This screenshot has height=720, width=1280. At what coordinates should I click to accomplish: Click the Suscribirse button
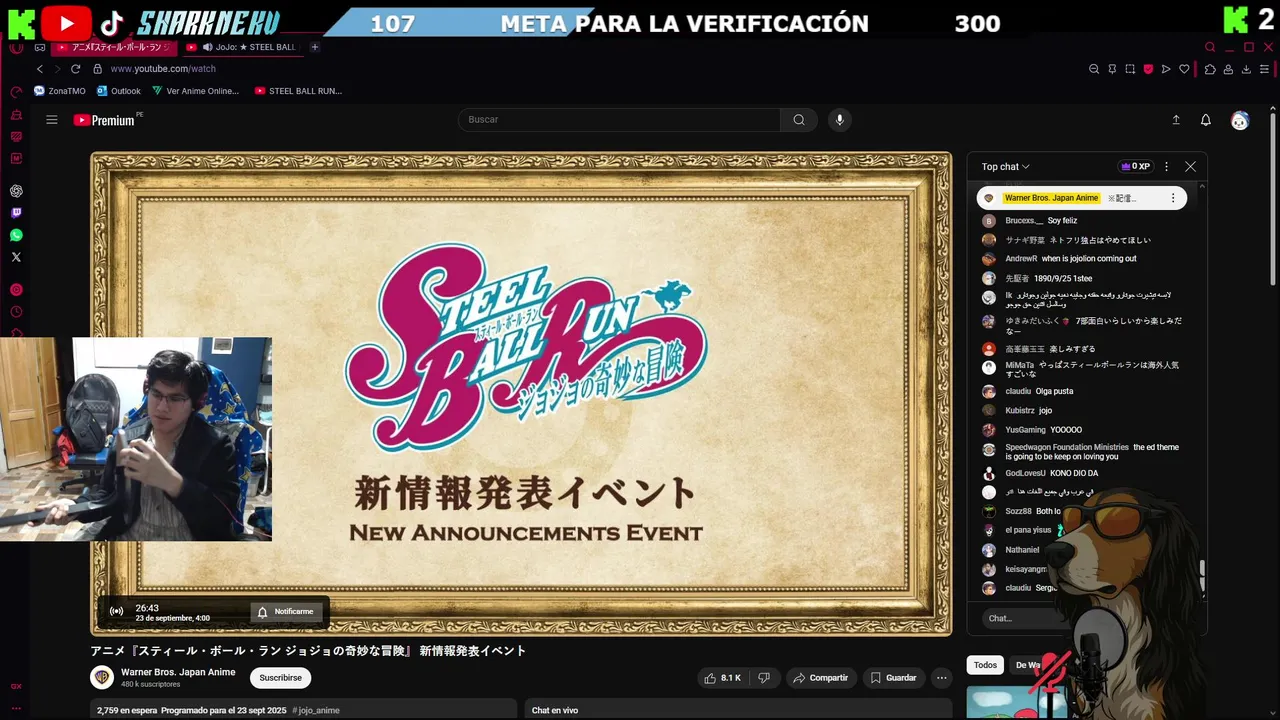tap(280, 678)
